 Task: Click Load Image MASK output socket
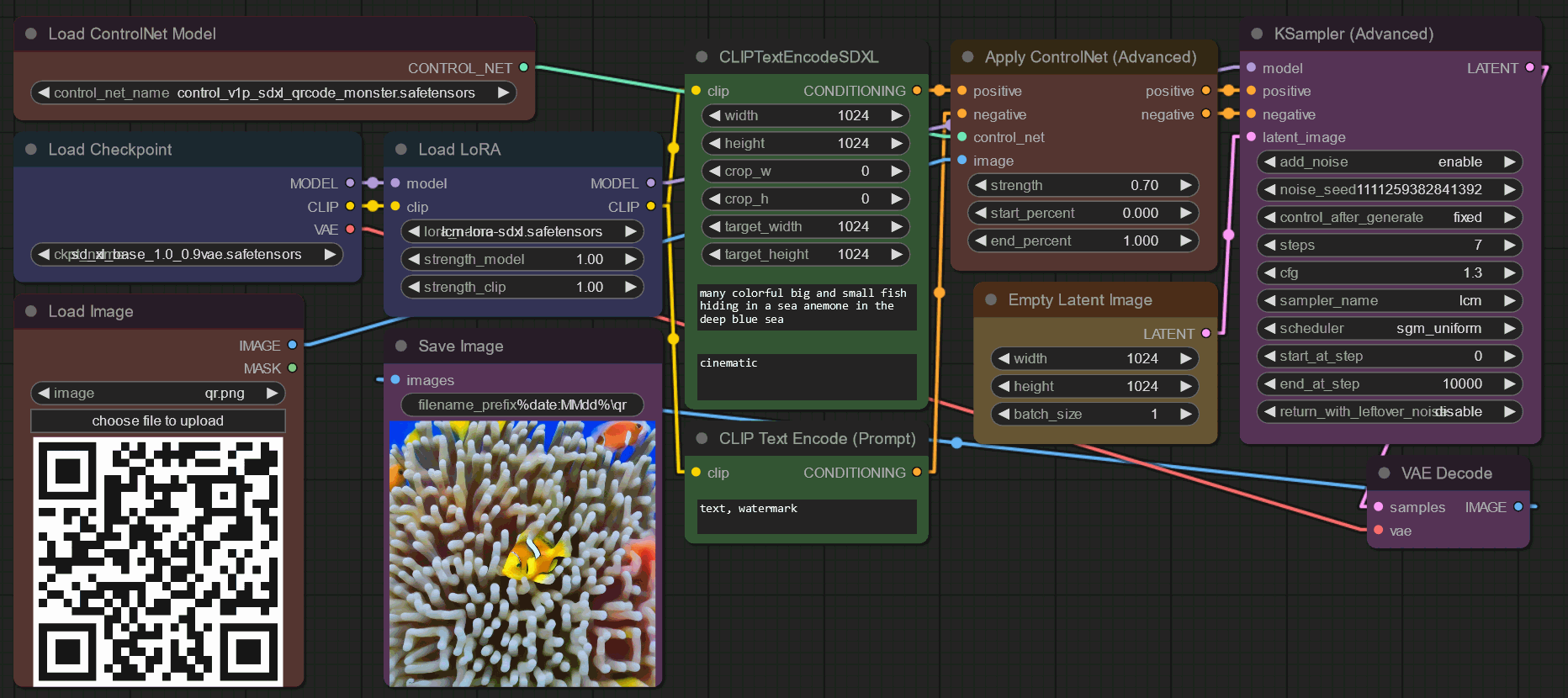pos(292,368)
